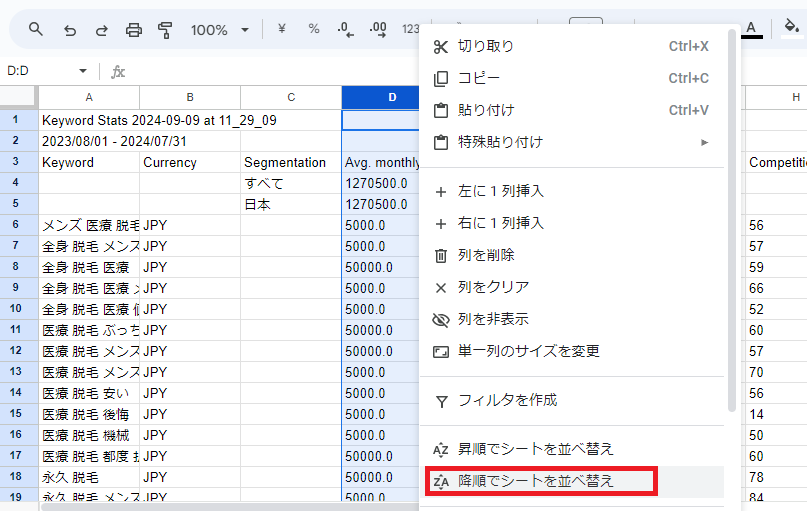Click the undo arrow icon

69,30
